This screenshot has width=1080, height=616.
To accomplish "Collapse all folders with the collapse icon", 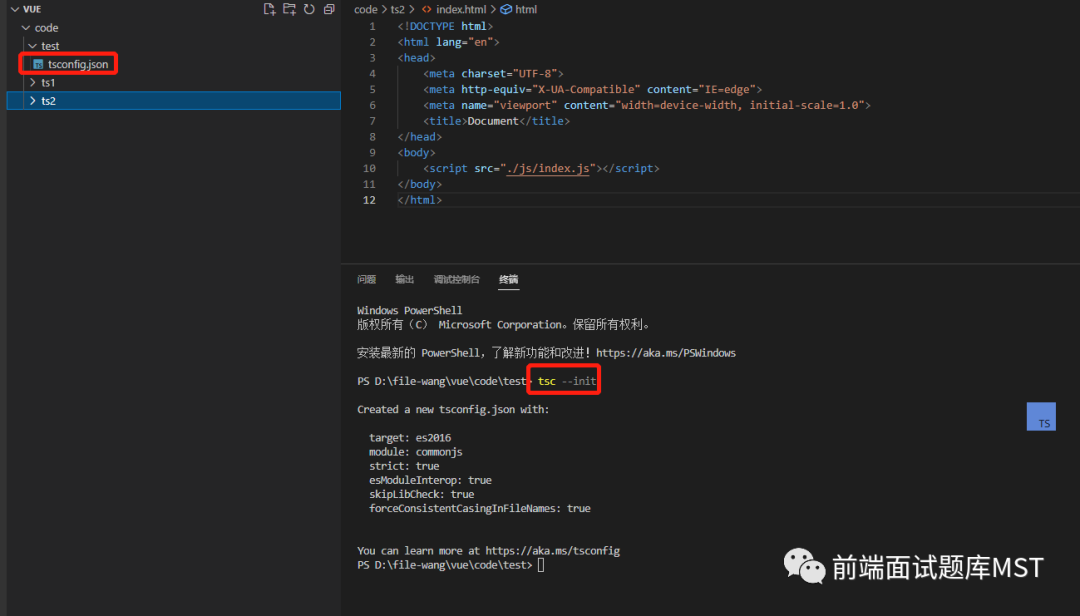I will pyautogui.click(x=329, y=9).
